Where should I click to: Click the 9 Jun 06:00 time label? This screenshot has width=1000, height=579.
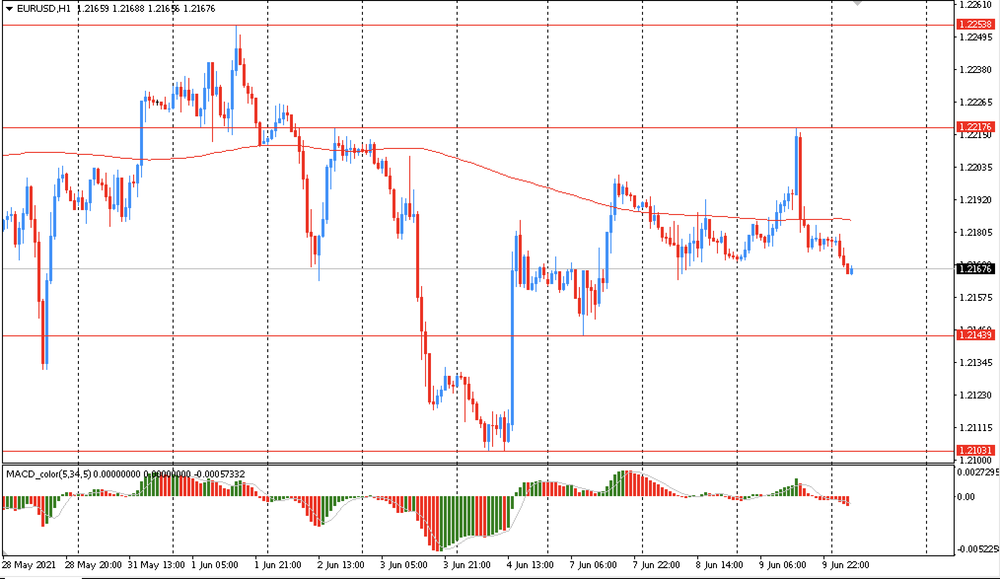point(783,565)
